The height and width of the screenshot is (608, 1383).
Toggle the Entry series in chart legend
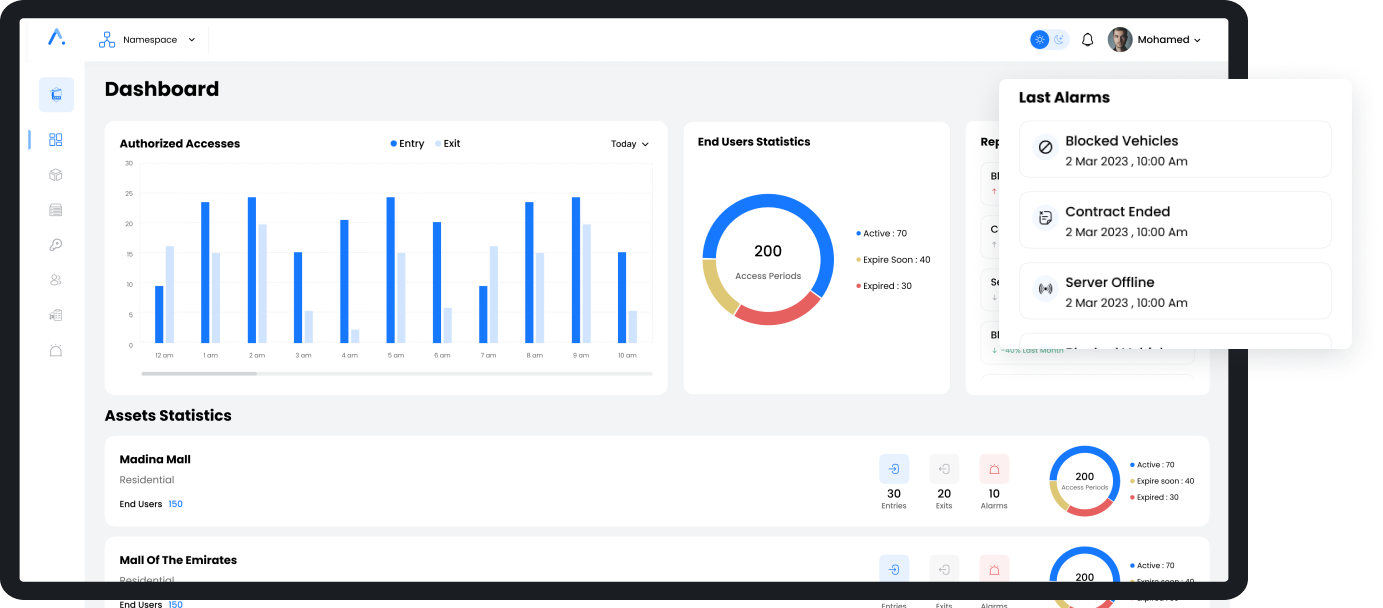tap(408, 144)
